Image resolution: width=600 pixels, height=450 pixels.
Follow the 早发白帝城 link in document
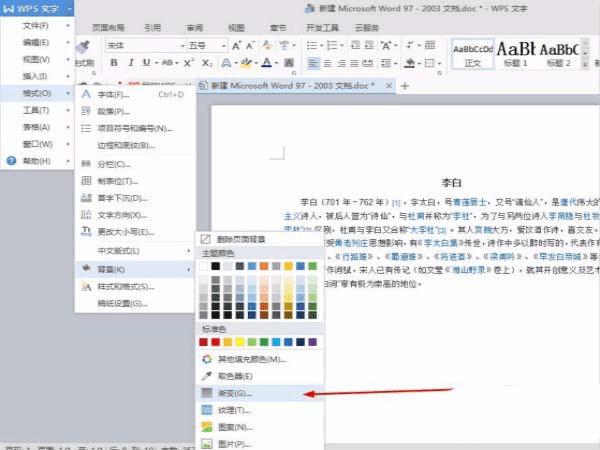pos(560,256)
